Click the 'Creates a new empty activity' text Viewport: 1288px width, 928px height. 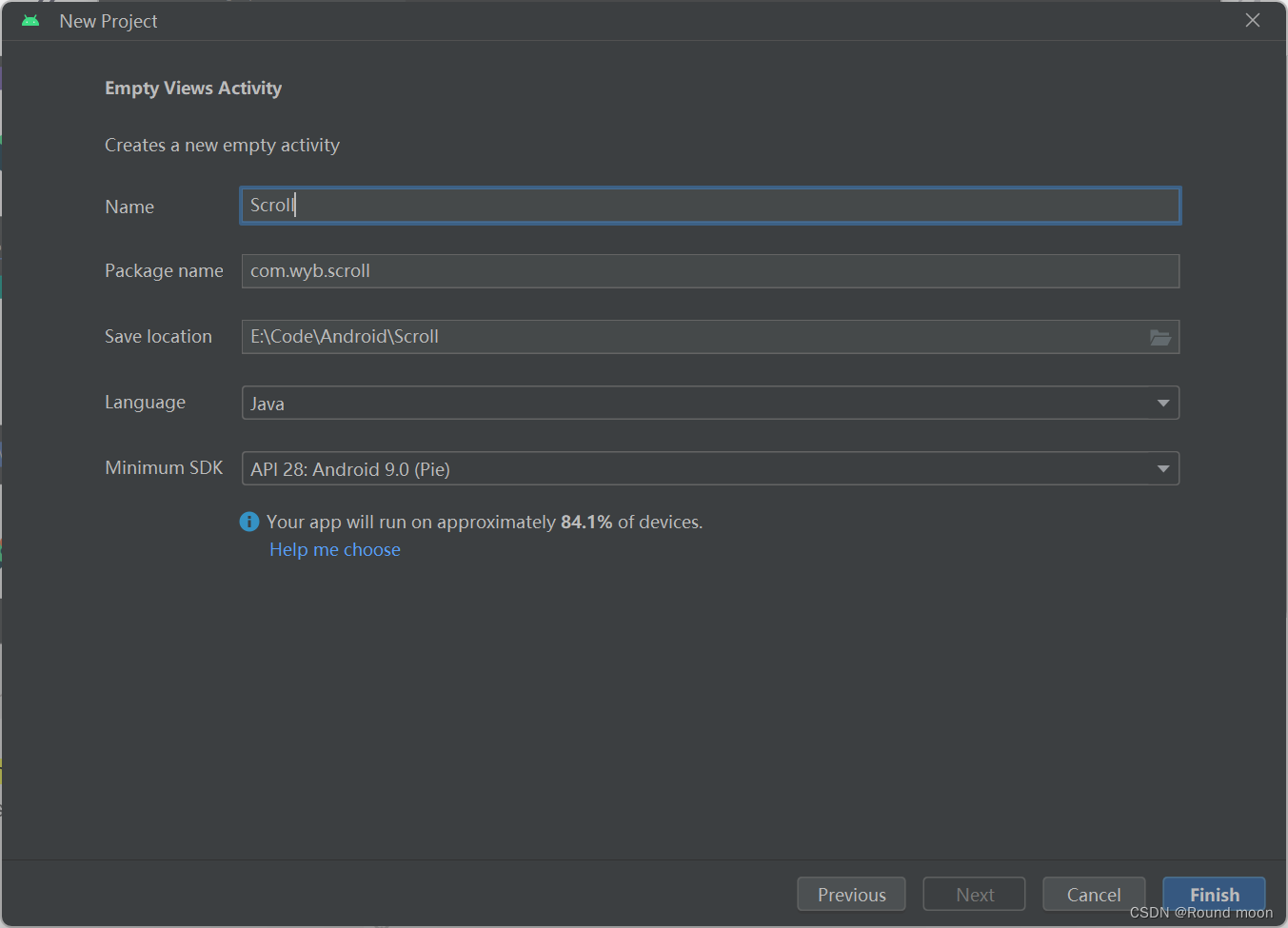tap(222, 145)
